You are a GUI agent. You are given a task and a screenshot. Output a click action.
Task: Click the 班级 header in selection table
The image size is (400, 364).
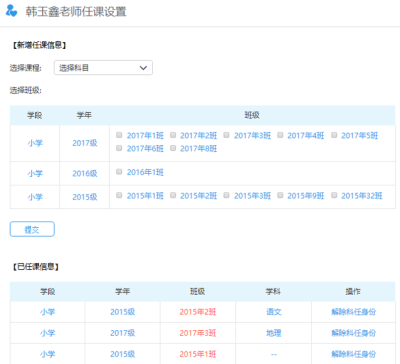[252, 115]
